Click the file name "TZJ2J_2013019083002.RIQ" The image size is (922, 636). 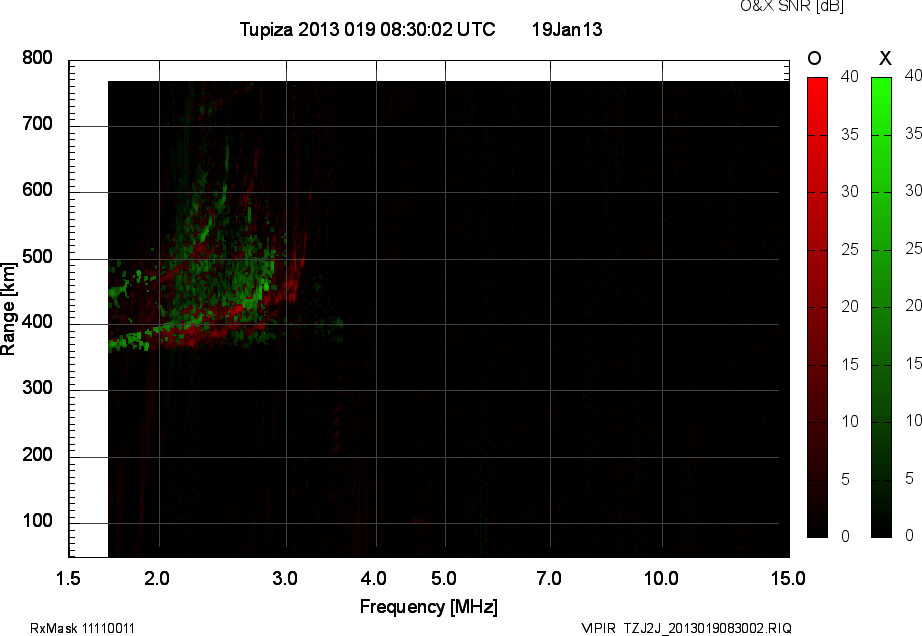pyautogui.click(x=708, y=628)
